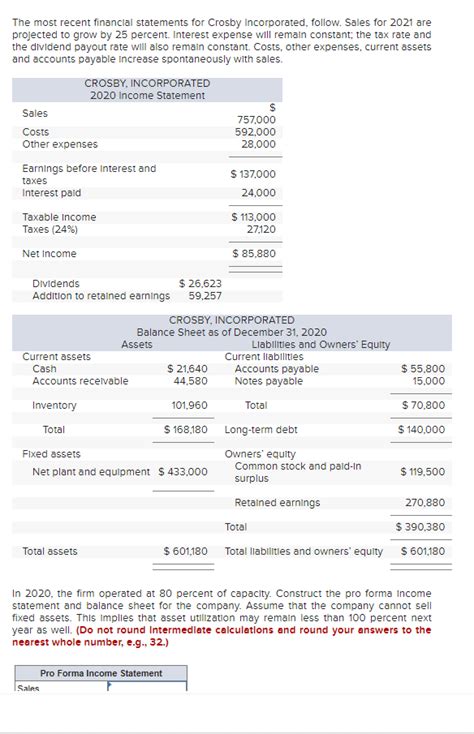This screenshot has height=734, width=474.
Task: Click the Sales input cell in Pro Forma table
Action: point(147,686)
